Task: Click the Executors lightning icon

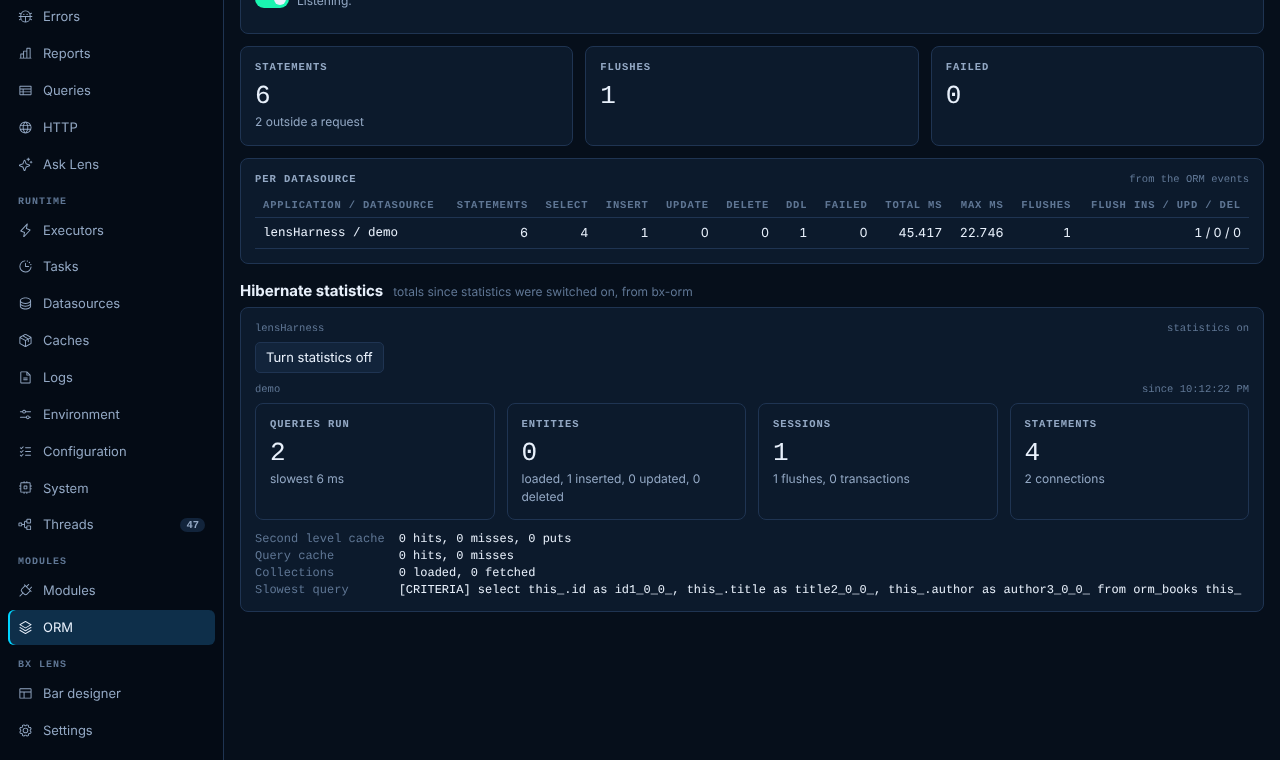Action: point(25,231)
